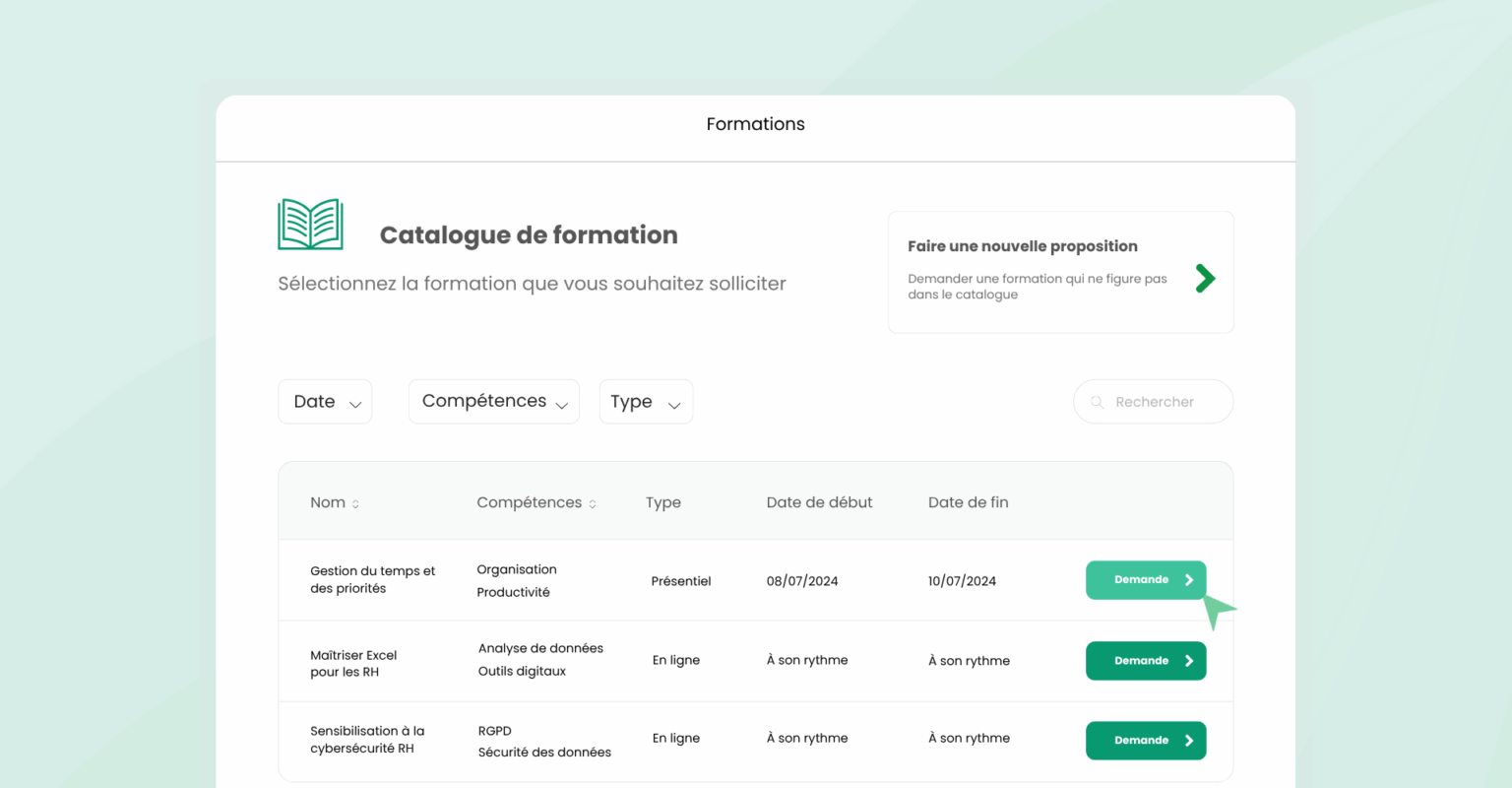Click the arrow on Maîtriser Excel Demande button

1189,661
